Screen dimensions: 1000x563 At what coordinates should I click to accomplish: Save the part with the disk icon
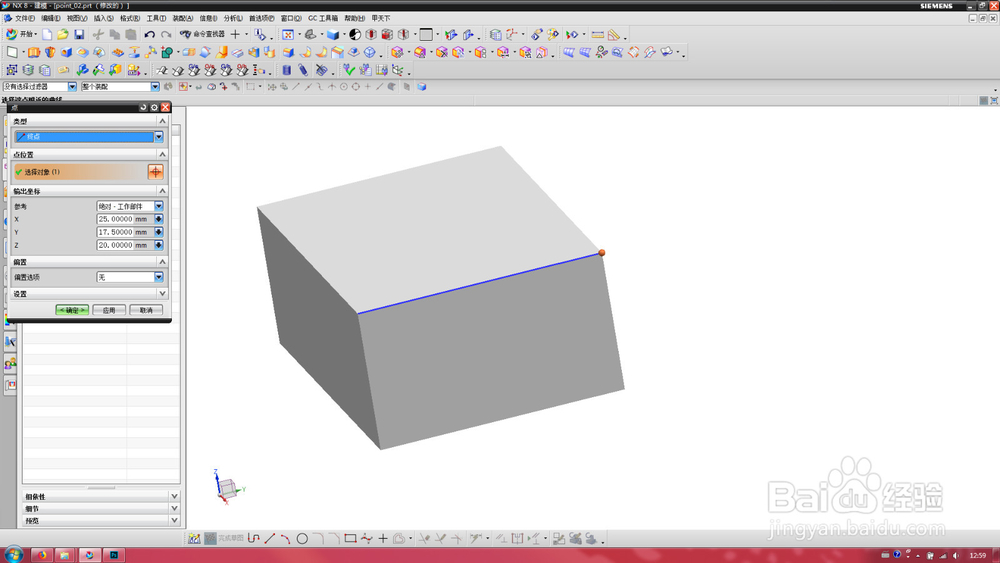click(x=79, y=34)
